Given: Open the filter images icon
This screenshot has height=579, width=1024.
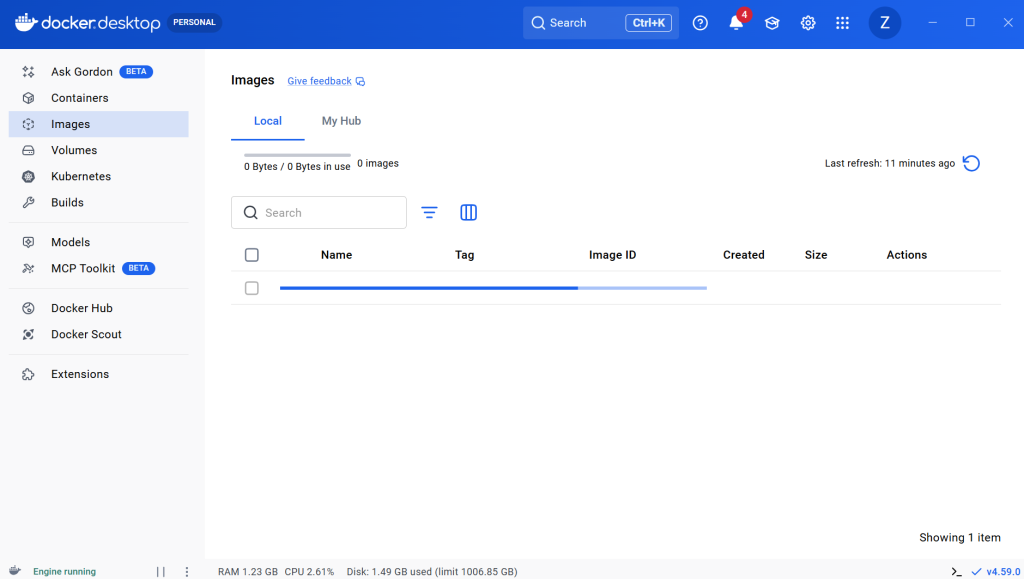Looking at the screenshot, I should (x=429, y=212).
